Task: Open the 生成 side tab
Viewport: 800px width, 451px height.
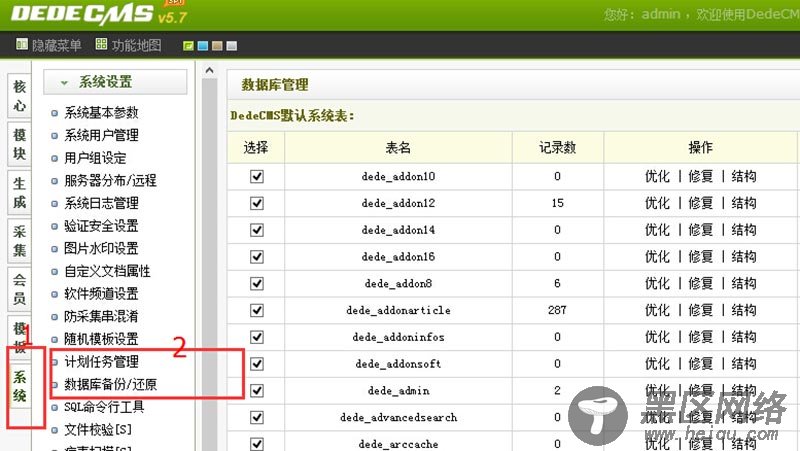Action: click(x=19, y=192)
